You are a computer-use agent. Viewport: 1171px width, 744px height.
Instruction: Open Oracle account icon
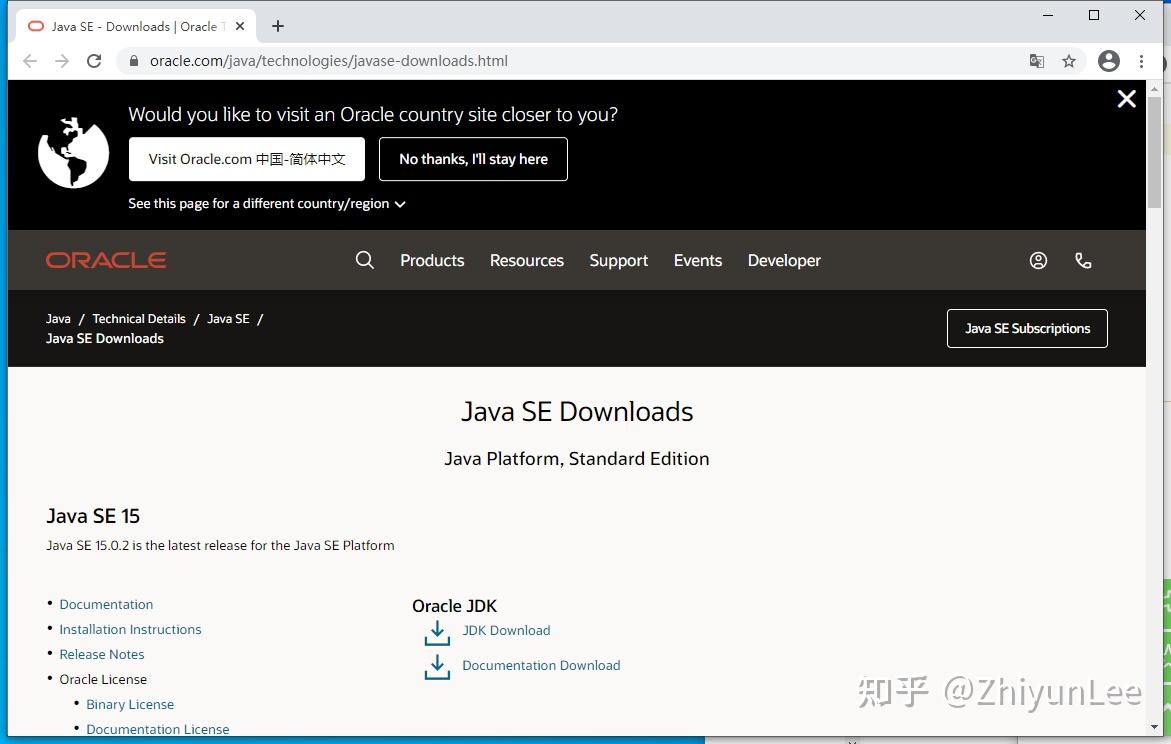(x=1038, y=260)
